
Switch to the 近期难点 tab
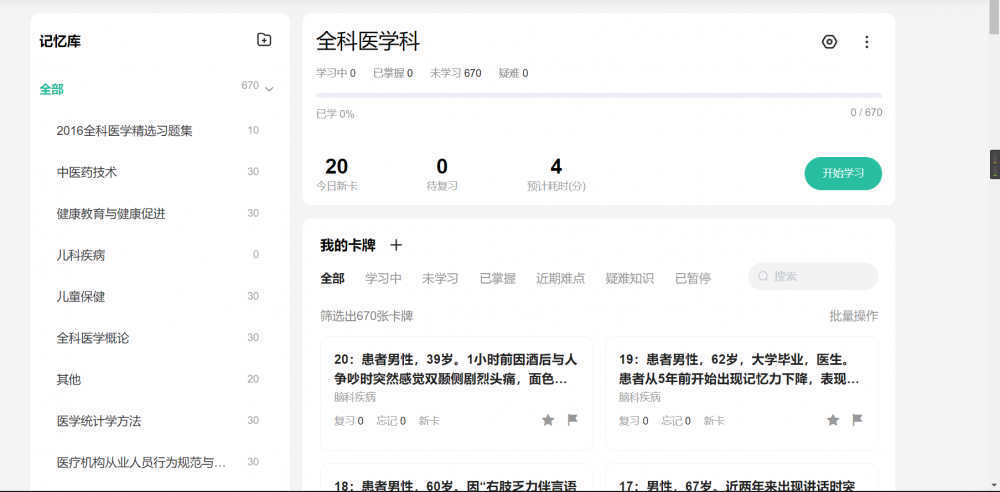coord(561,278)
